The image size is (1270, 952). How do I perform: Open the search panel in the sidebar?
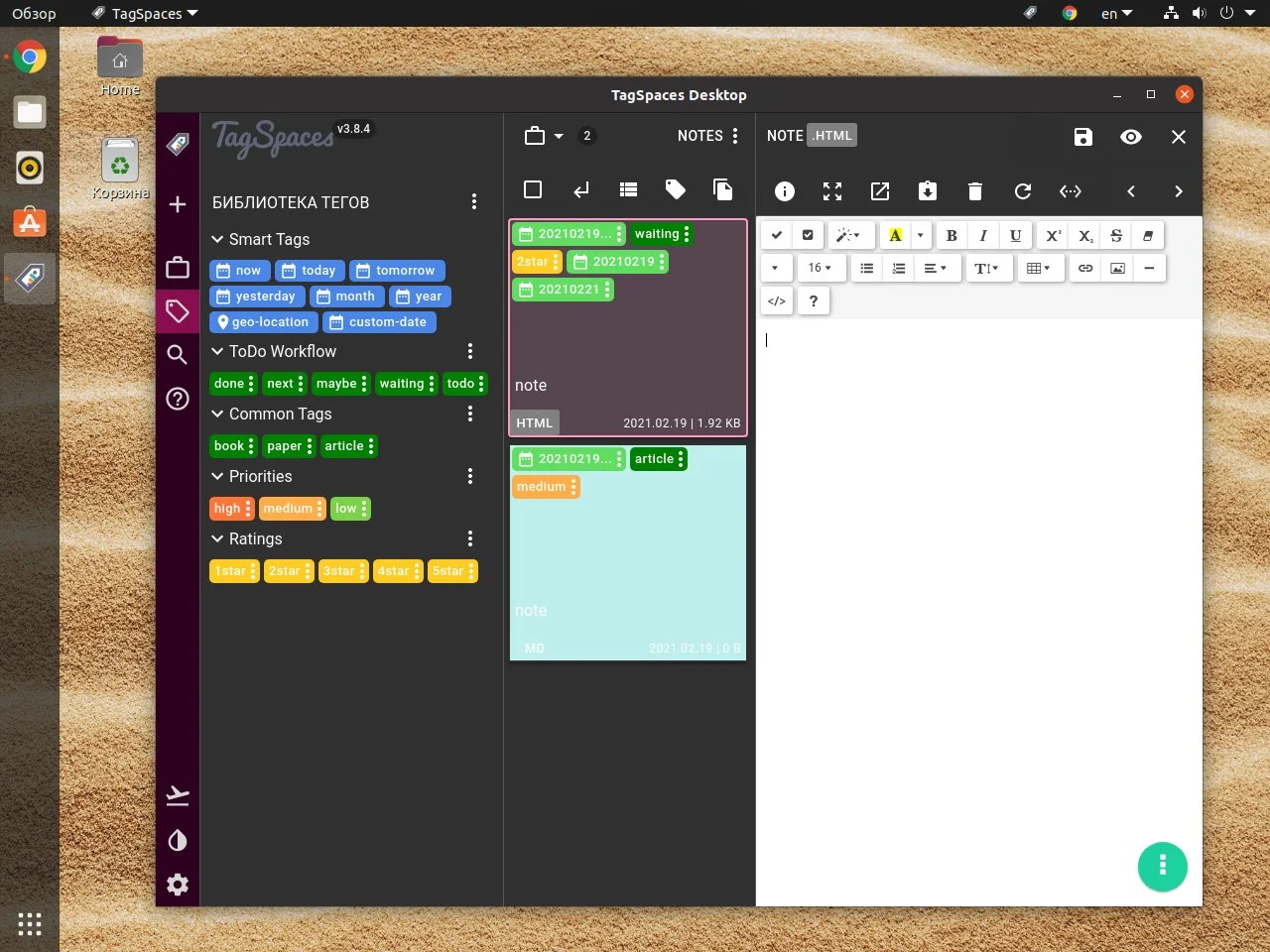point(178,355)
